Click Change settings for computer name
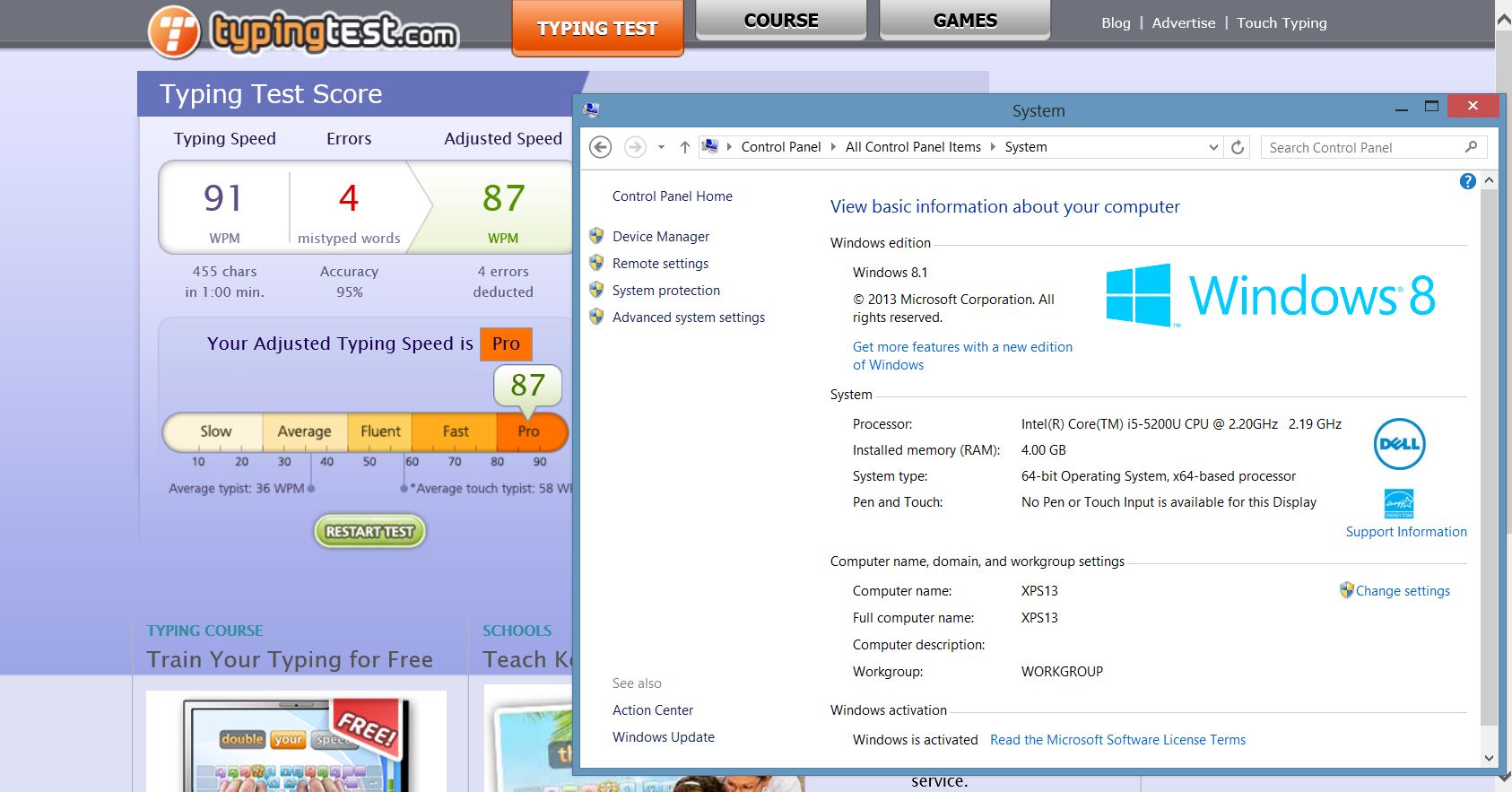This screenshot has width=1512, height=792. 1403,591
